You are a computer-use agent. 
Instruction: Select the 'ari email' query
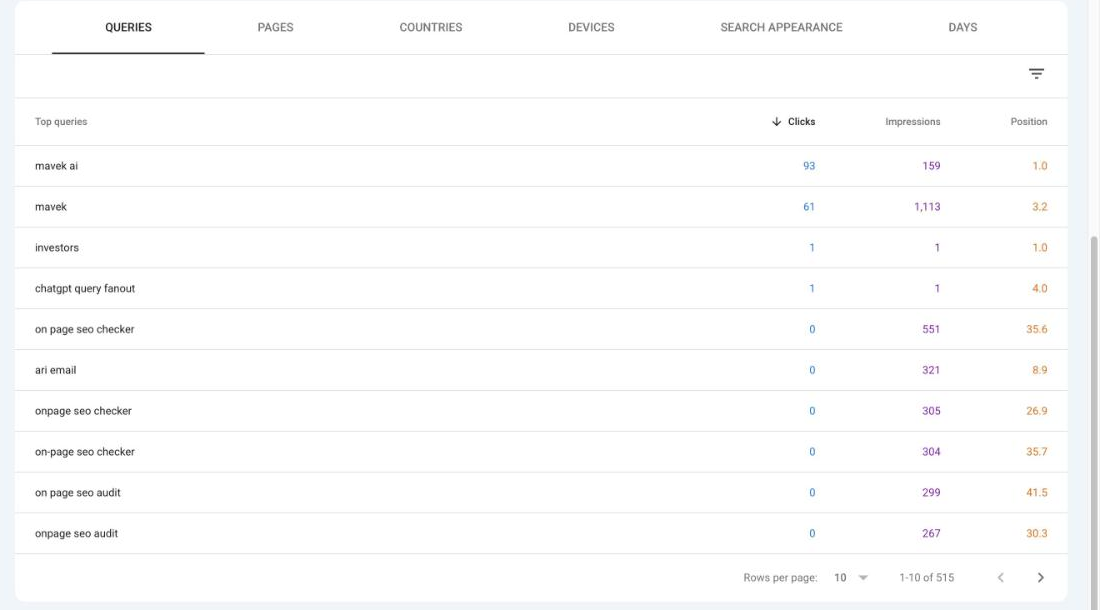coord(541,370)
